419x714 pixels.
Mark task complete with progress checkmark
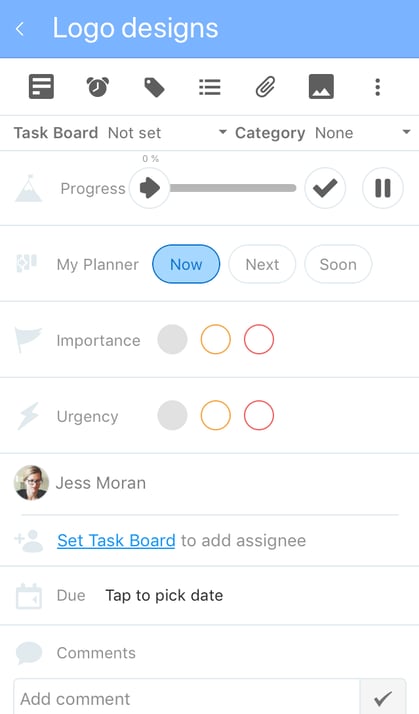coord(325,188)
